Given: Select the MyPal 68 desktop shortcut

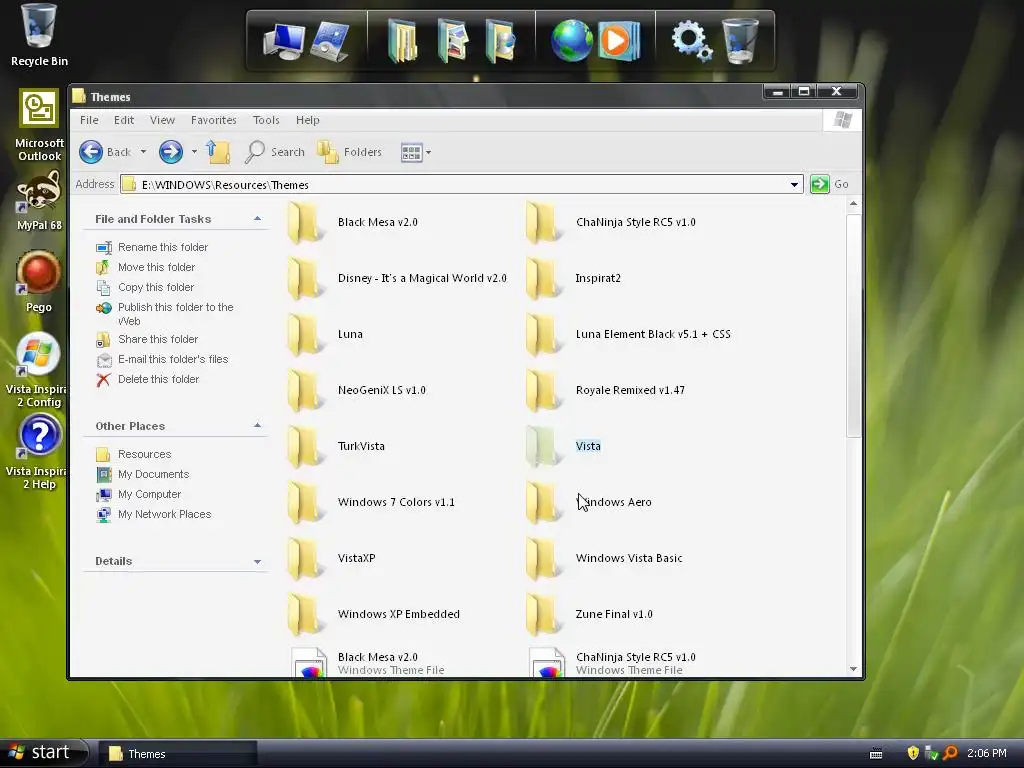Looking at the screenshot, I should tap(39, 200).
